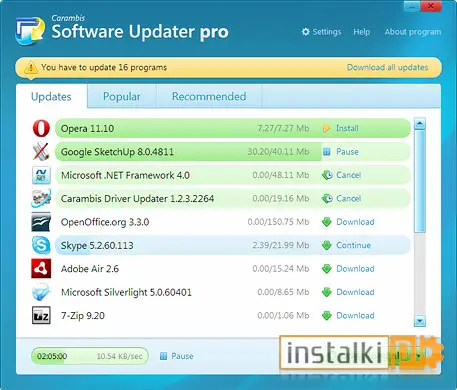Click the Carambis Software Updater logo
457x390 pixels.
click(x=30, y=31)
